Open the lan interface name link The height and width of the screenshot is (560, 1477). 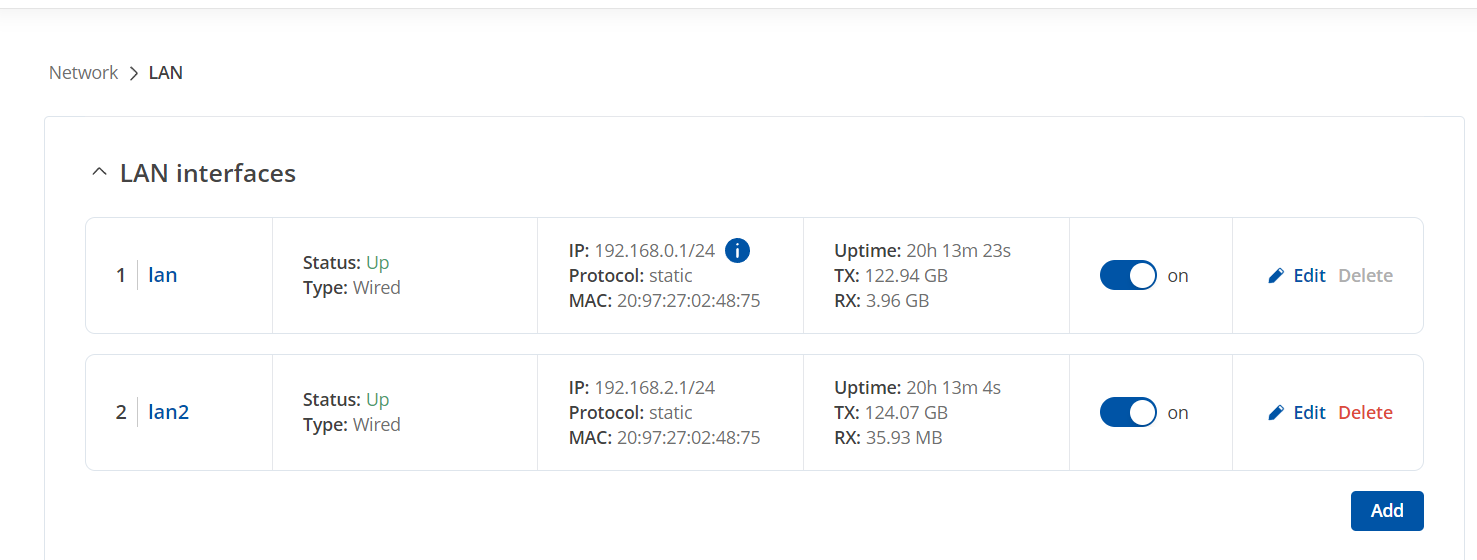(163, 275)
